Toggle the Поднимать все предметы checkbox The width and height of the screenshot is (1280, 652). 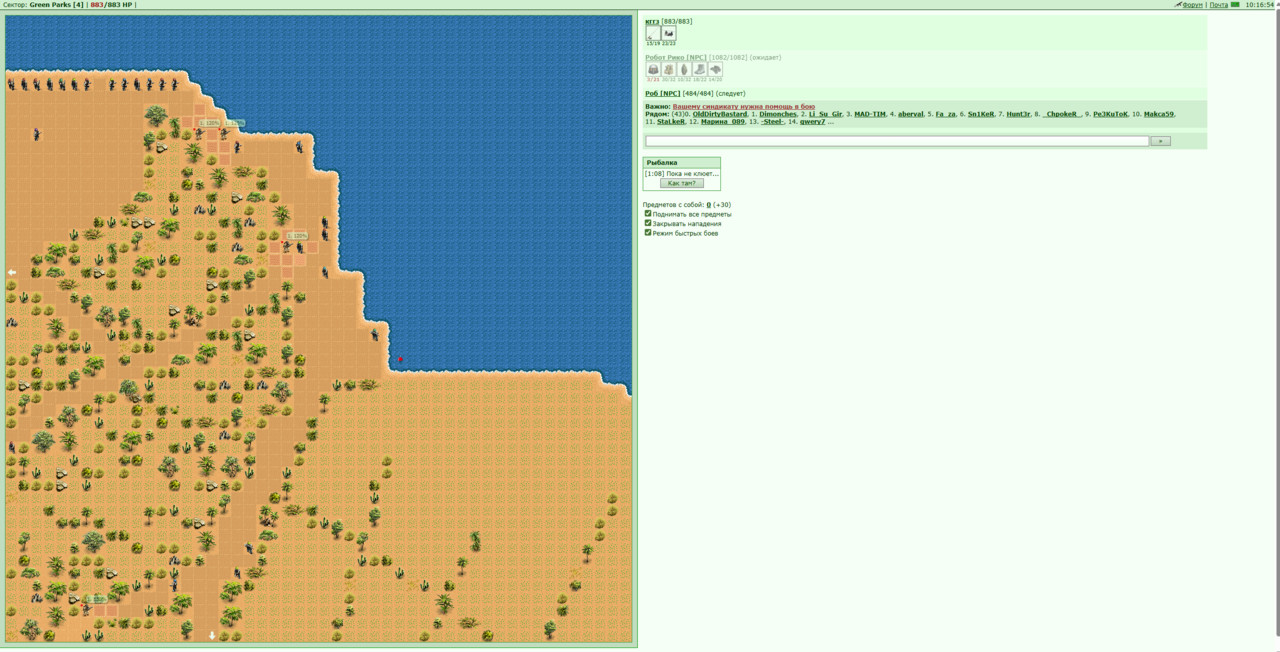(648, 213)
